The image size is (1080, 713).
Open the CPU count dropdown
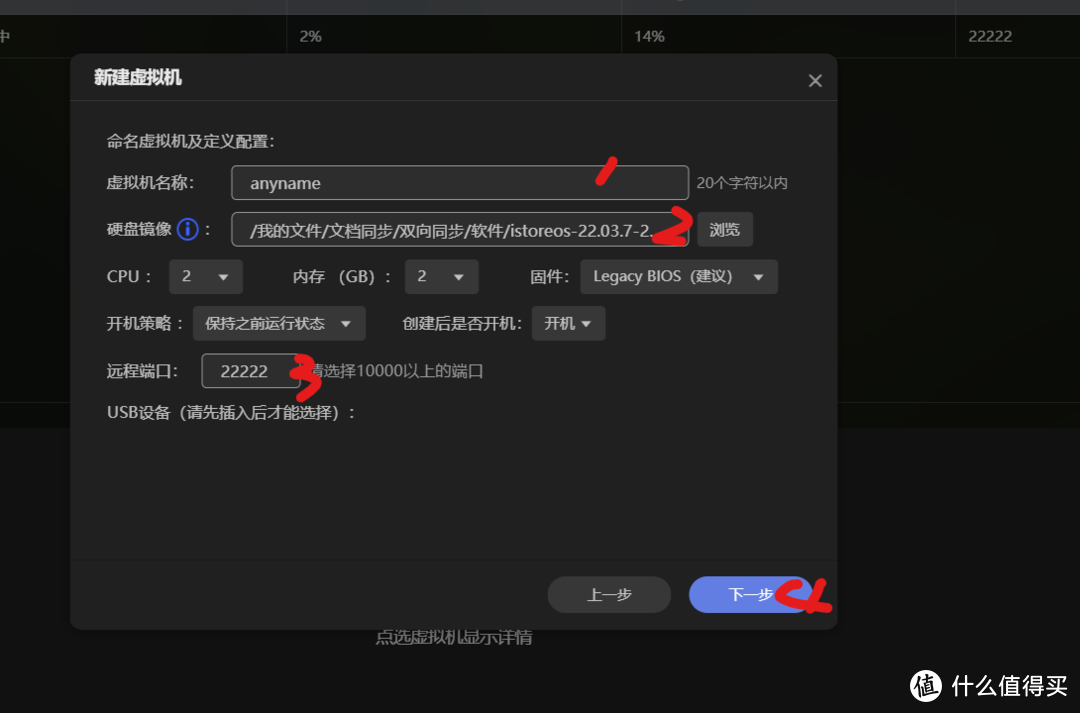205,276
